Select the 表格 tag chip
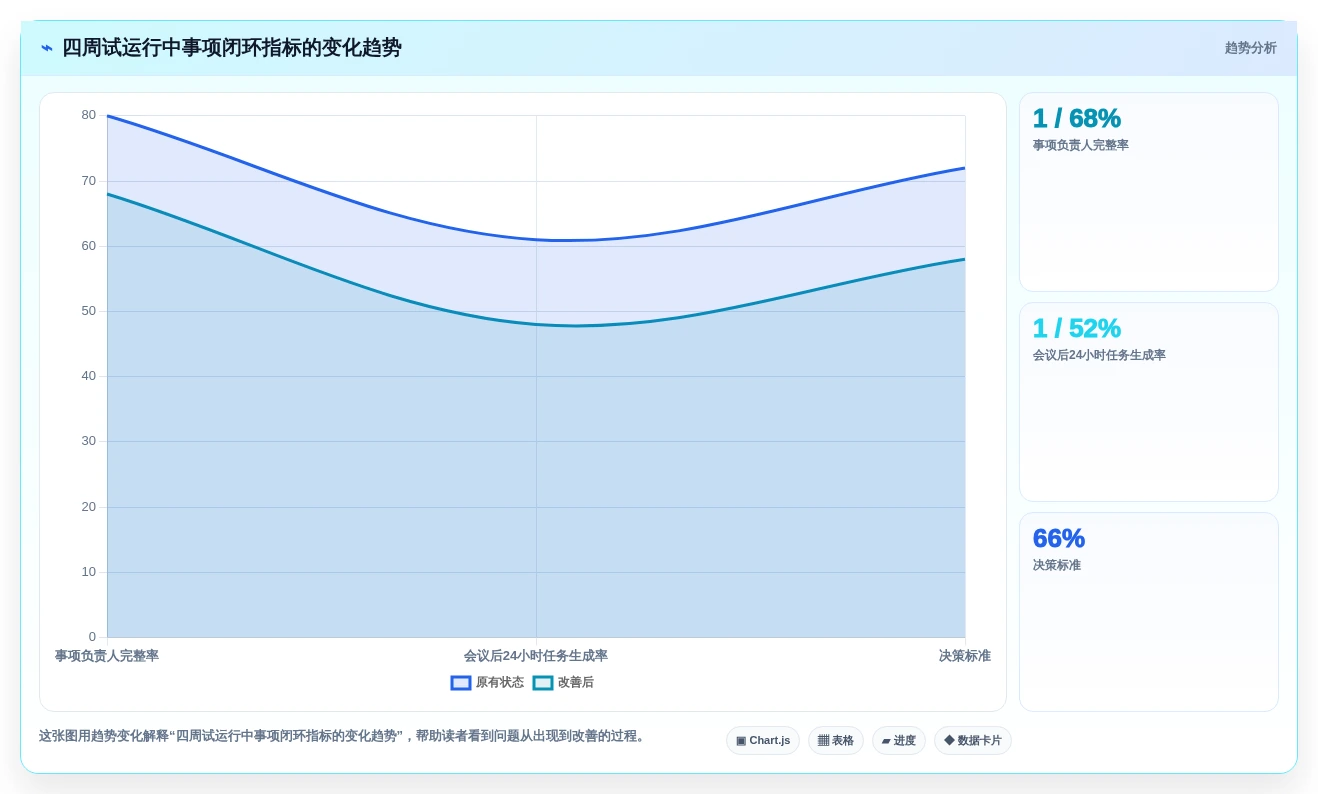This screenshot has width=1318, height=794. [x=836, y=741]
